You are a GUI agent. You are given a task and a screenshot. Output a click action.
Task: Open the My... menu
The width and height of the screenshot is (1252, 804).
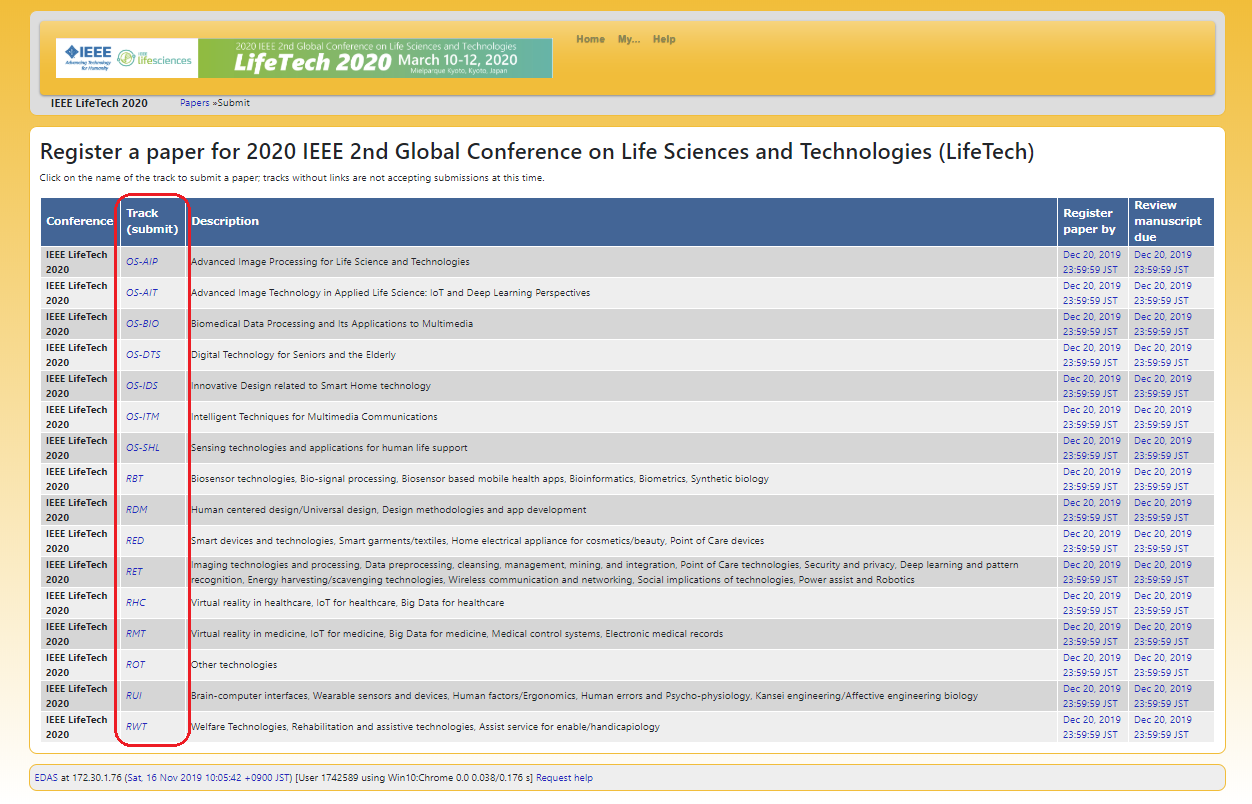(x=629, y=39)
